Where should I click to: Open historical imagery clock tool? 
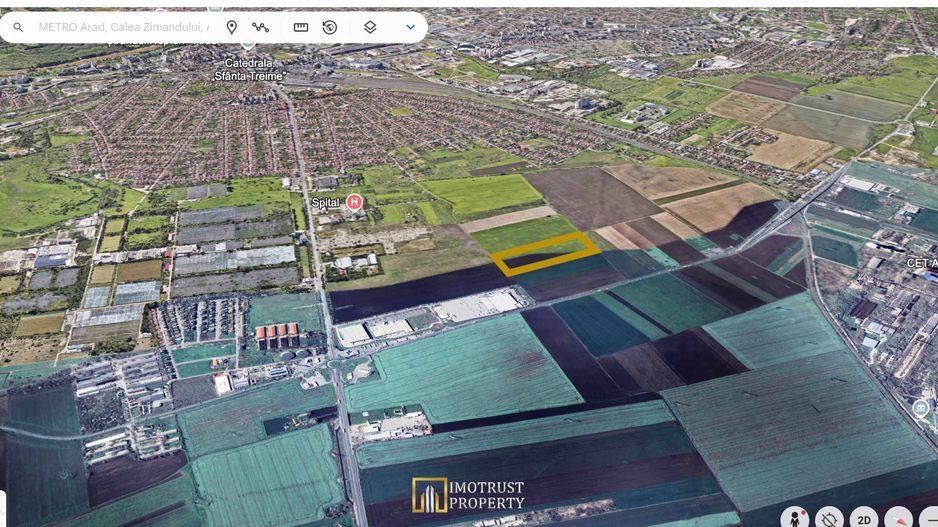point(330,28)
